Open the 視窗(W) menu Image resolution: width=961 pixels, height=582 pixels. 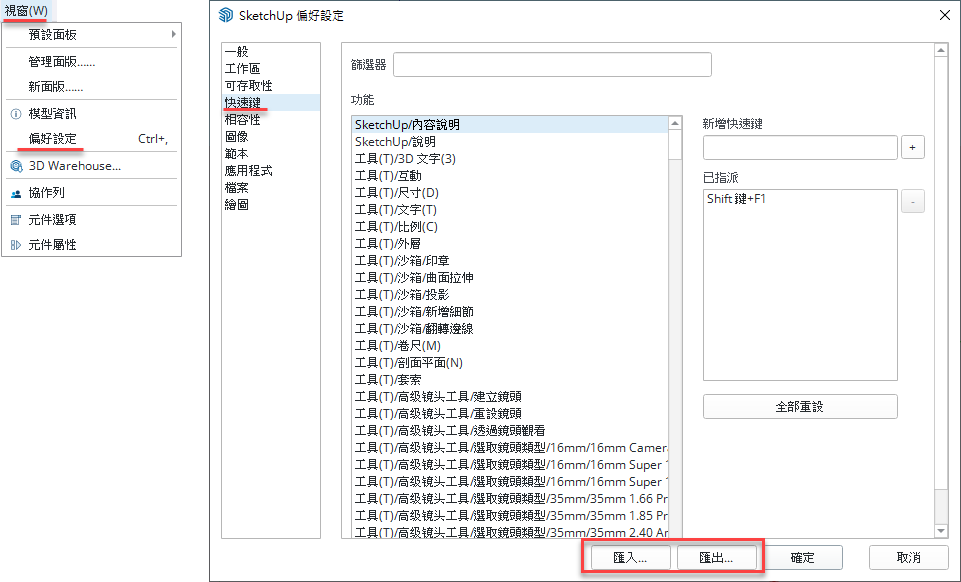(x=26, y=10)
